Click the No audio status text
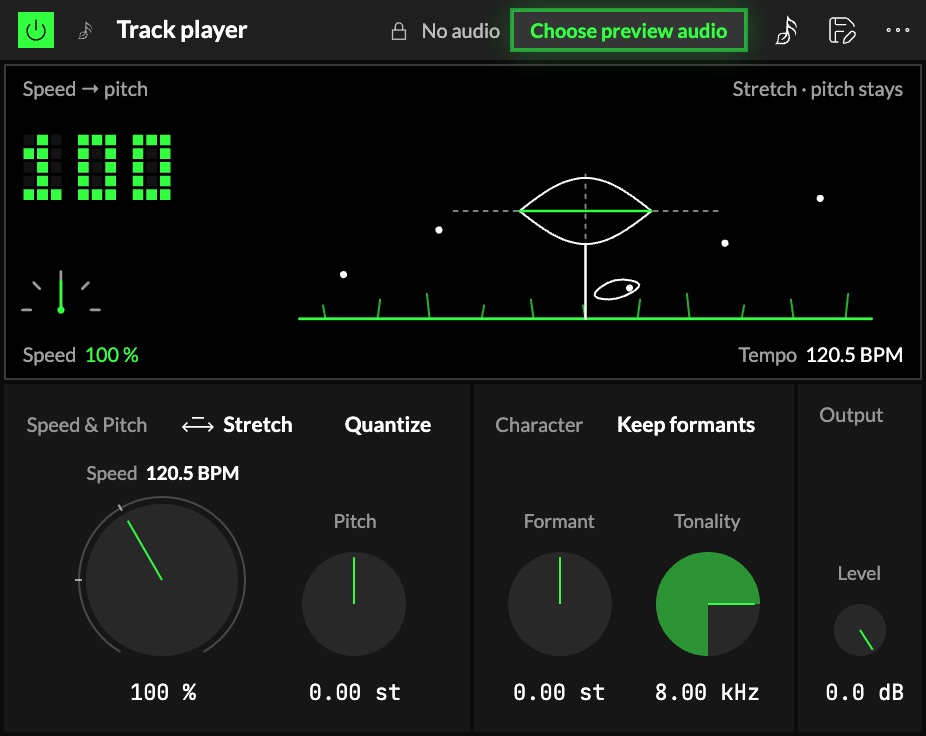 click(x=461, y=31)
